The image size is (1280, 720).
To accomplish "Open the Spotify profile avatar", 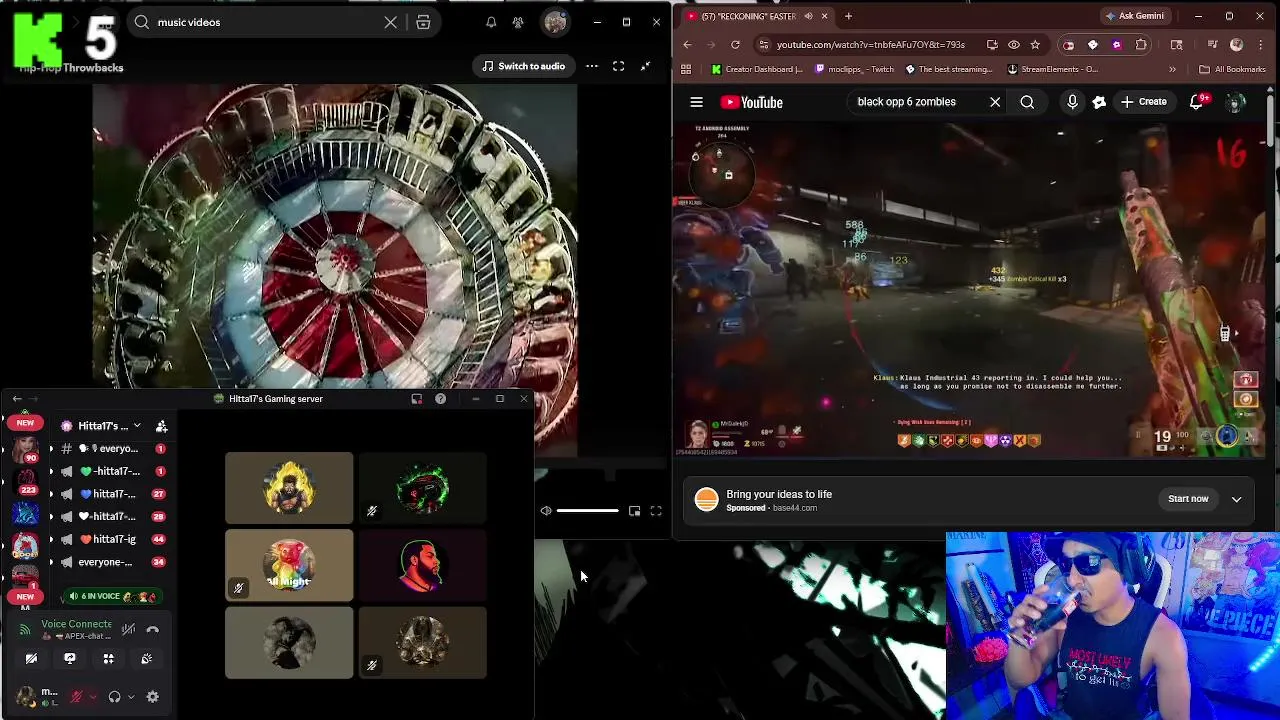I will tap(555, 22).
